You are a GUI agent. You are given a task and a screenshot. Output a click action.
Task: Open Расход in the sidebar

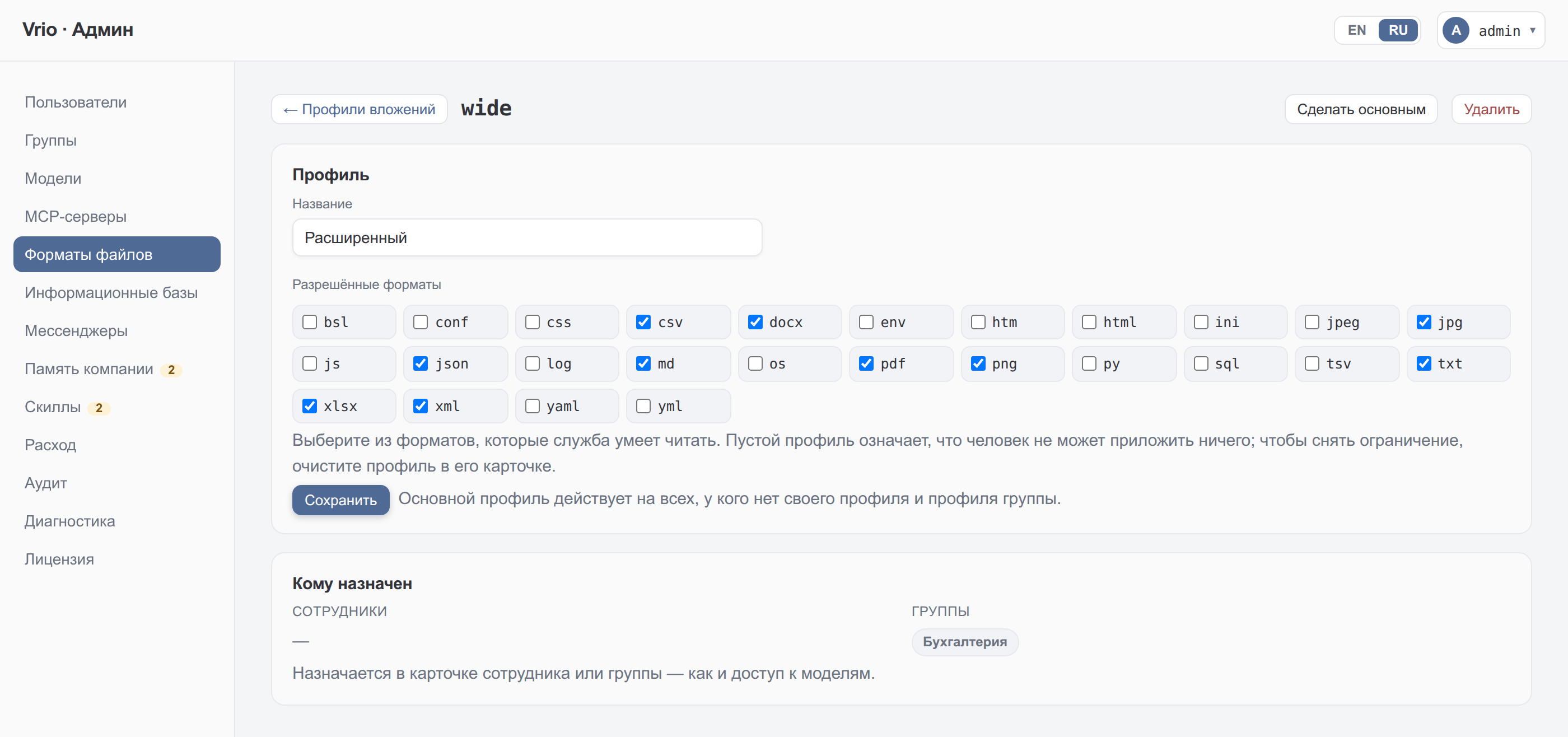coord(117,445)
